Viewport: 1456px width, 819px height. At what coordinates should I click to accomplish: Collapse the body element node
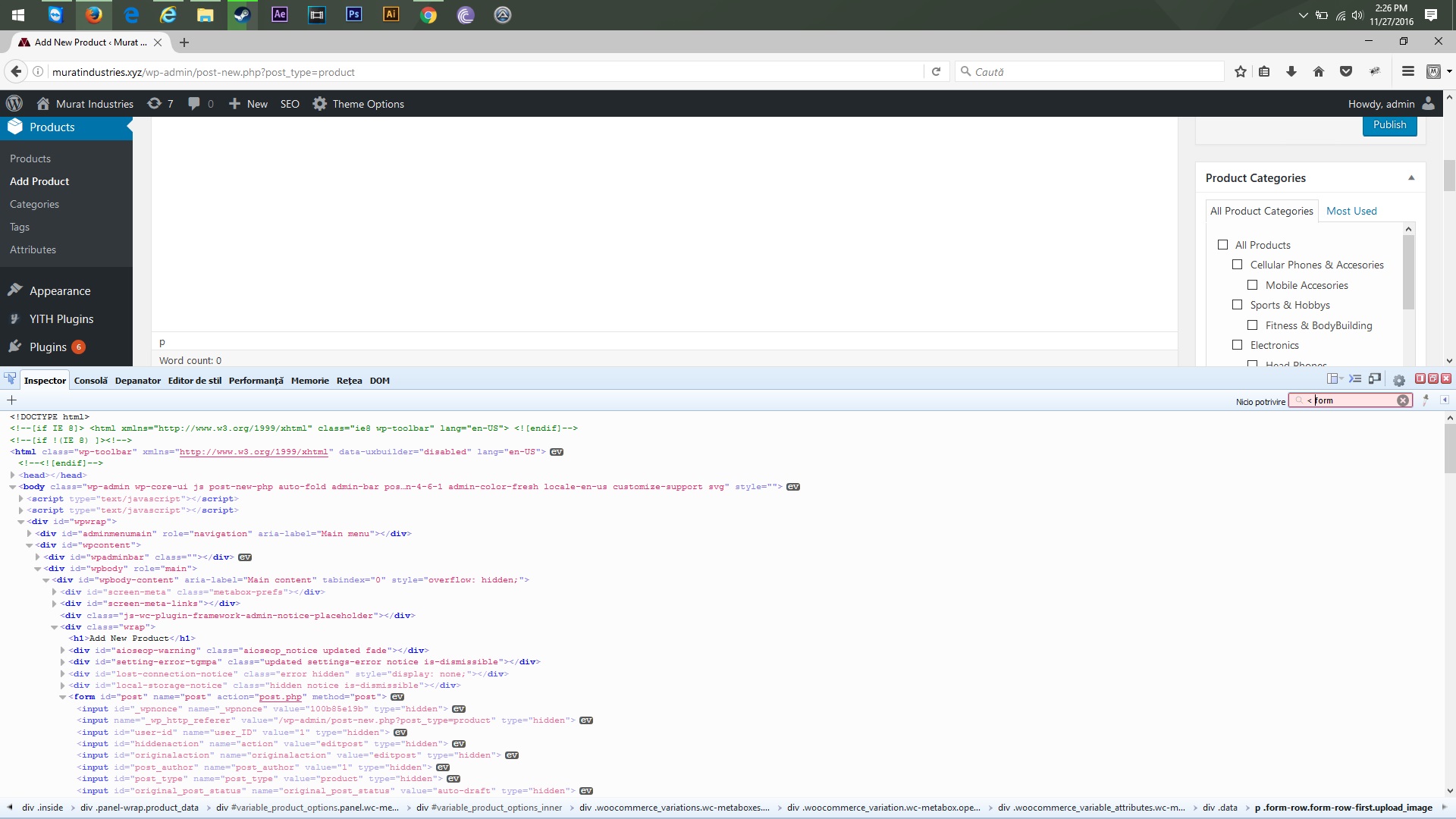coord(13,487)
